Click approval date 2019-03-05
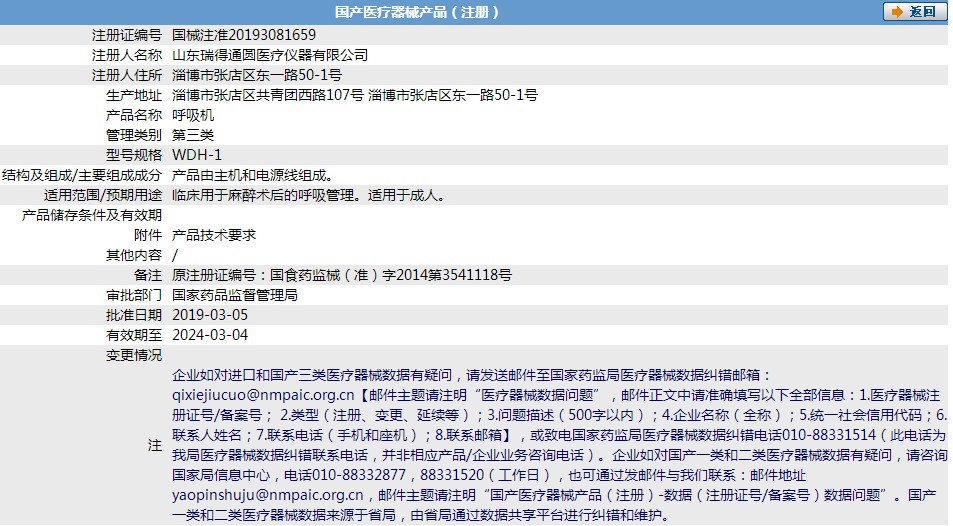Viewport: 953px width, 526px height. 210,316
